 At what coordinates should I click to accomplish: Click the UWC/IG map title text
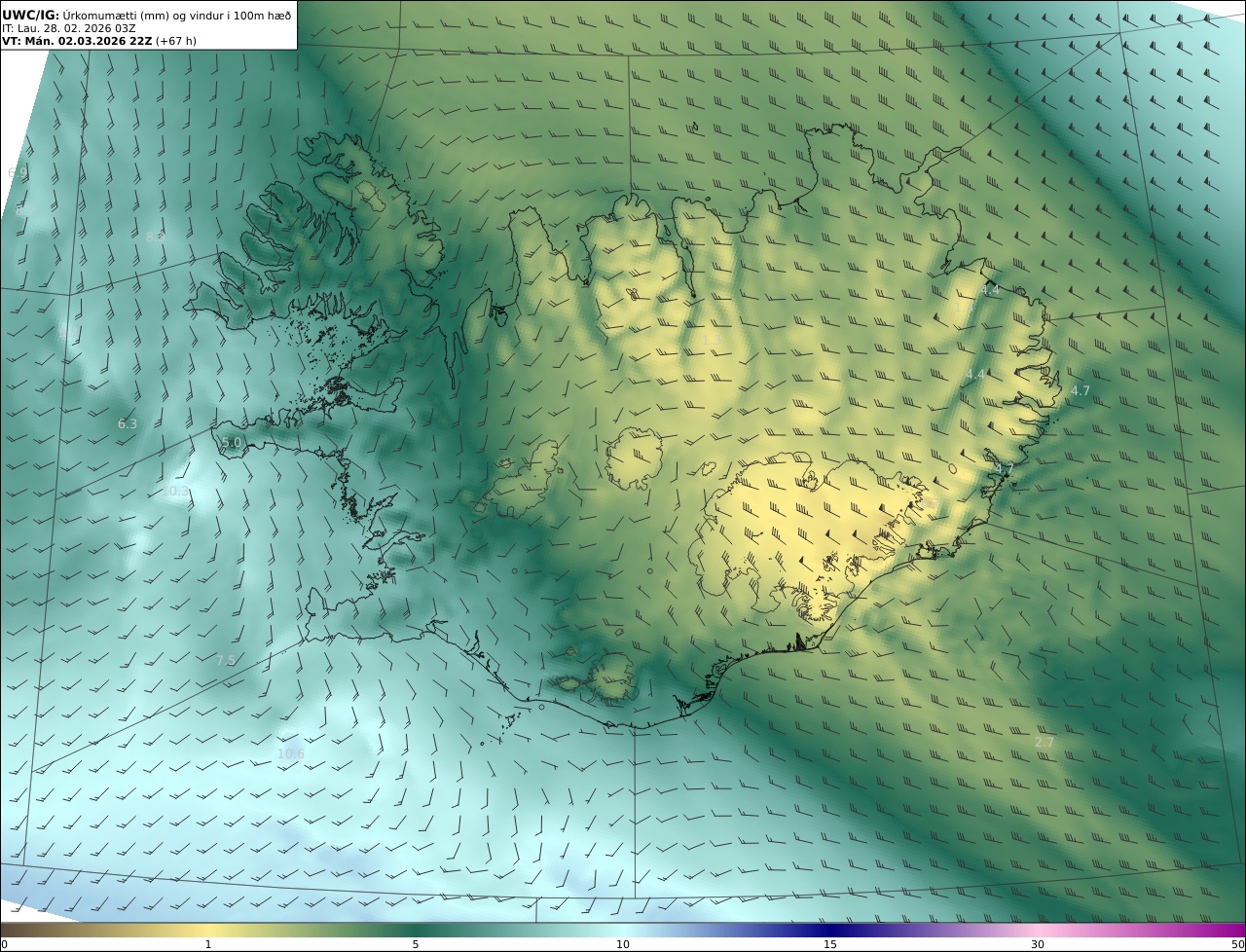[147, 15]
